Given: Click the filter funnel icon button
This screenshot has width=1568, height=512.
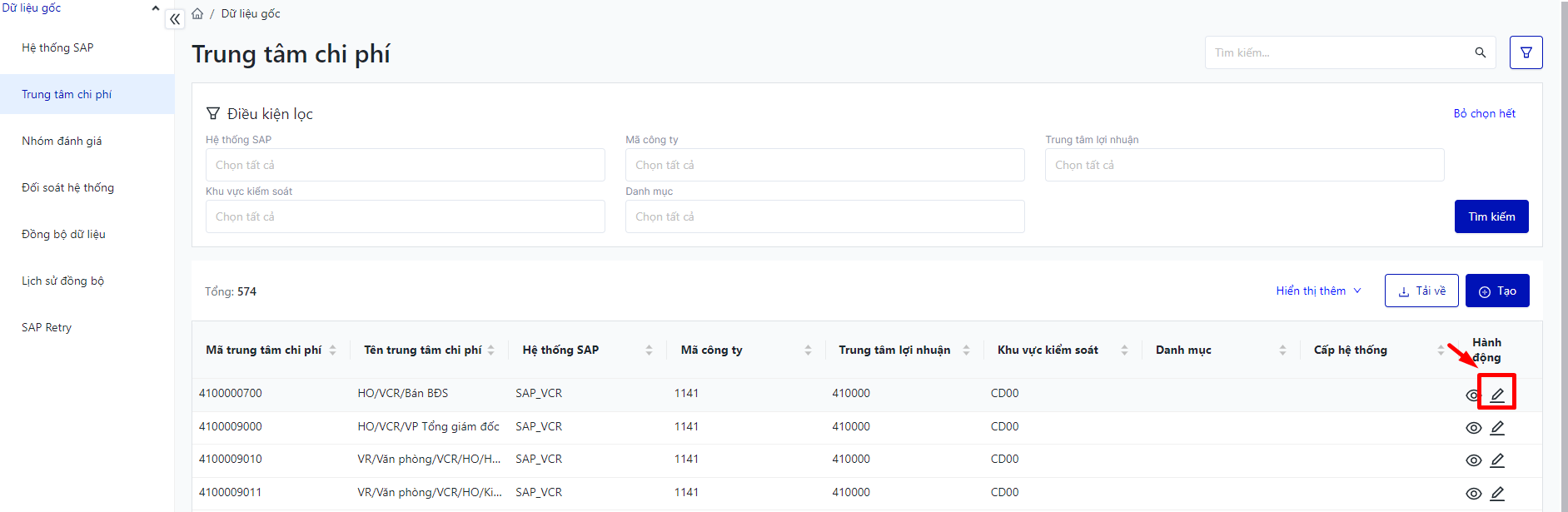Looking at the screenshot, I should [x=1526, y=52].
